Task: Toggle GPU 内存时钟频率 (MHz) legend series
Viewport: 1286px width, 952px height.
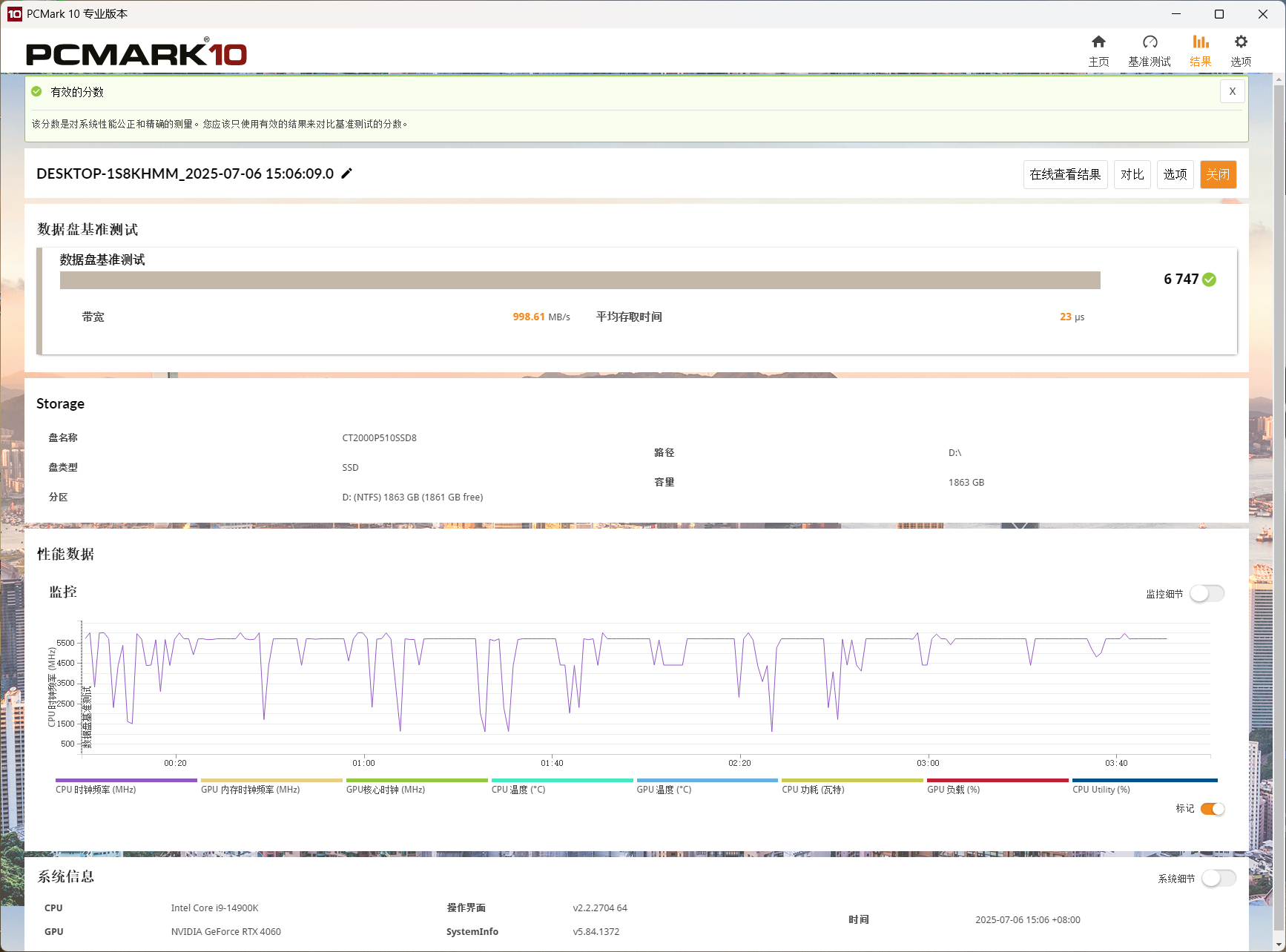Action: click(271, 786)
